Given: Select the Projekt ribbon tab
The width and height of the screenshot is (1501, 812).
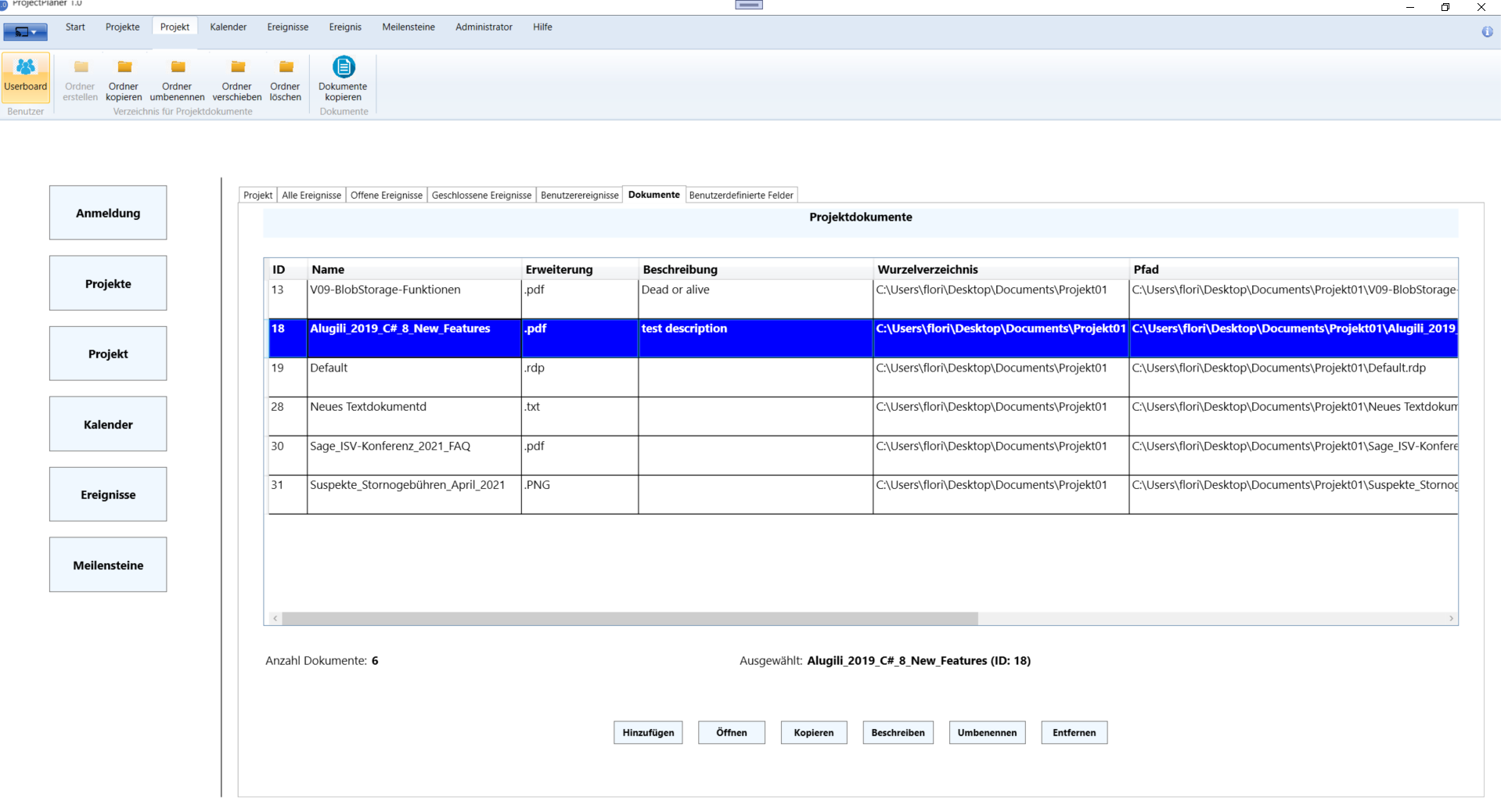Looking at the screenshot, I should click(x=175, y=27).
